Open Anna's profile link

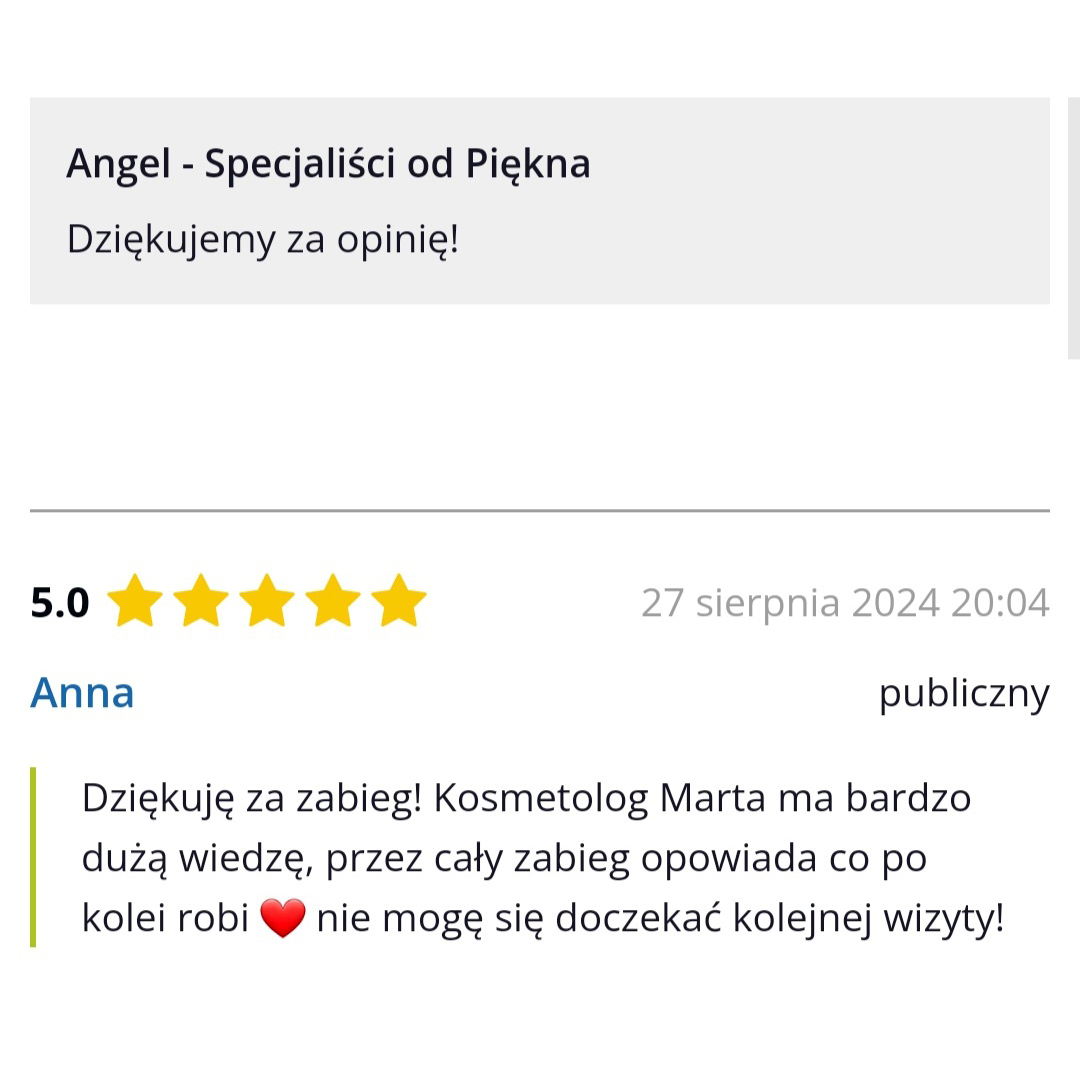82,692
